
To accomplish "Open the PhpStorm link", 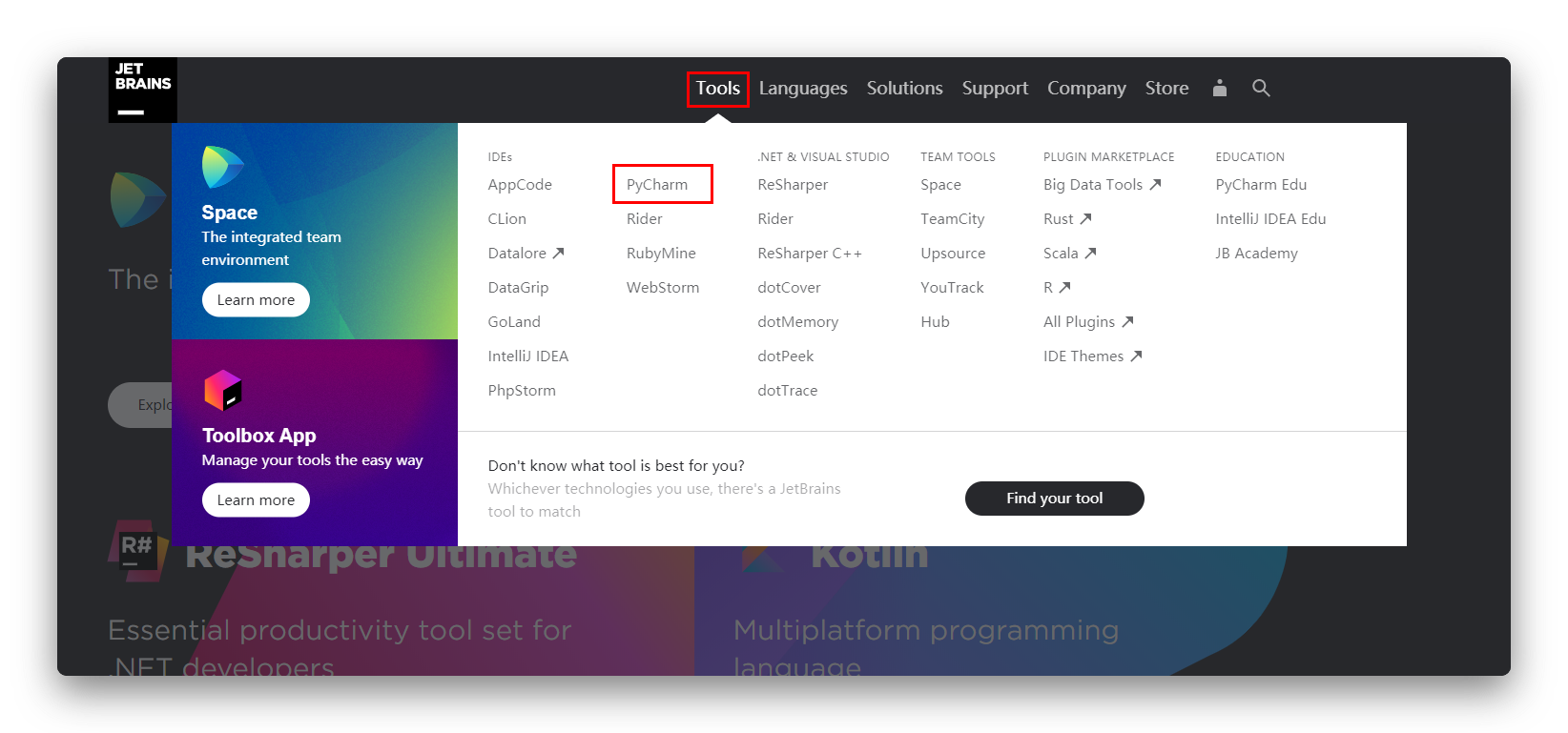I will click(x=522, y=390).
